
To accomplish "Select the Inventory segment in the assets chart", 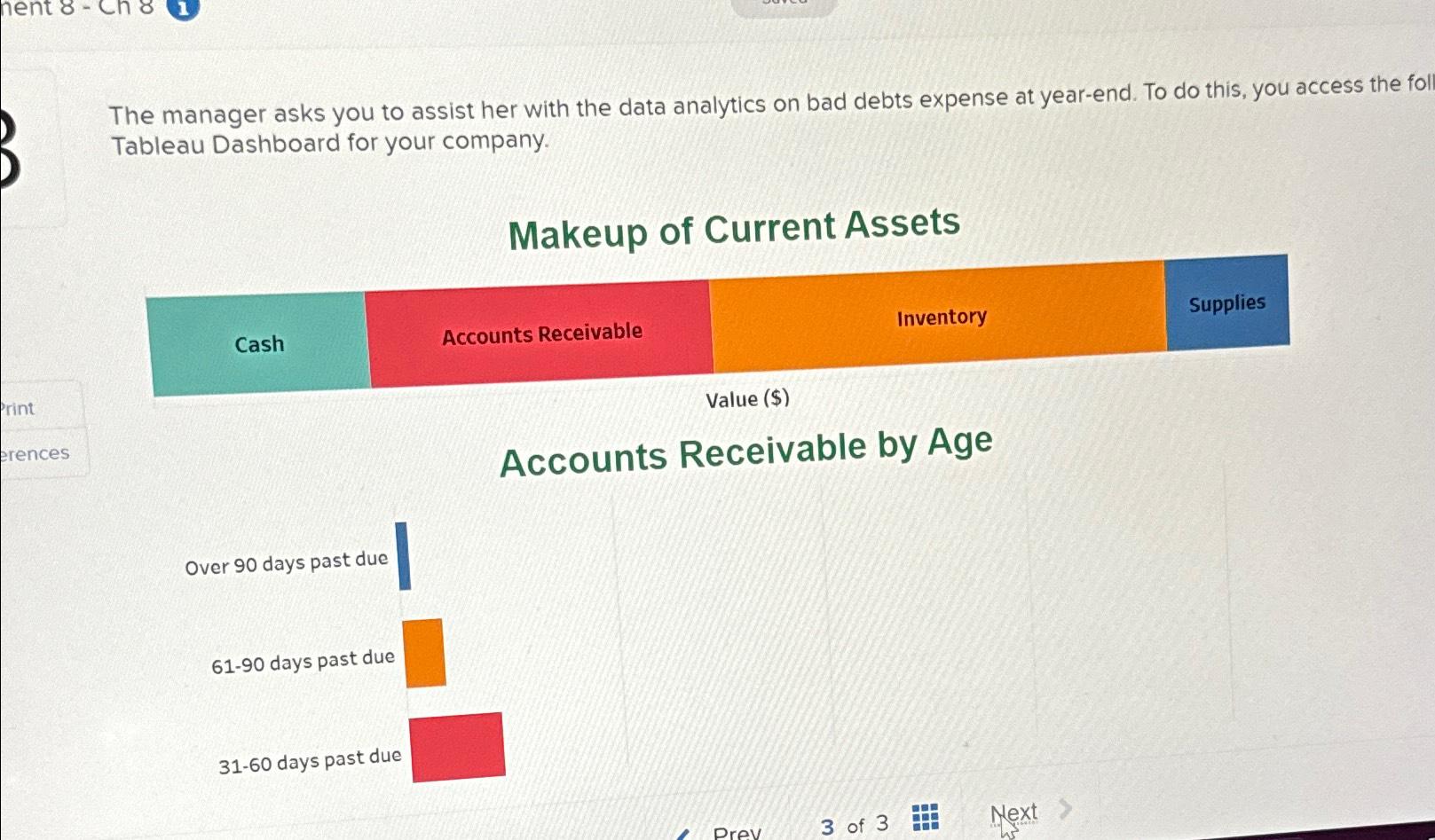I will coord(941,317).
